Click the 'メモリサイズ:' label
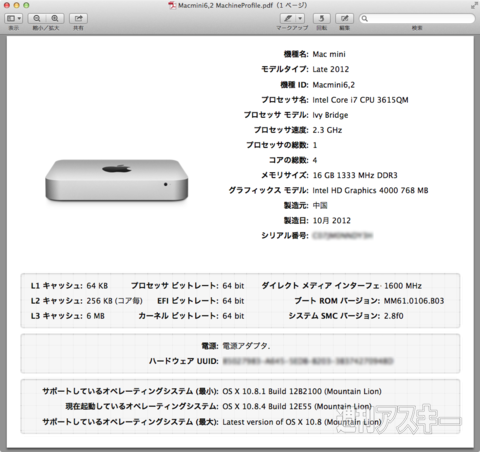The image size is (480, 452). 285,175
